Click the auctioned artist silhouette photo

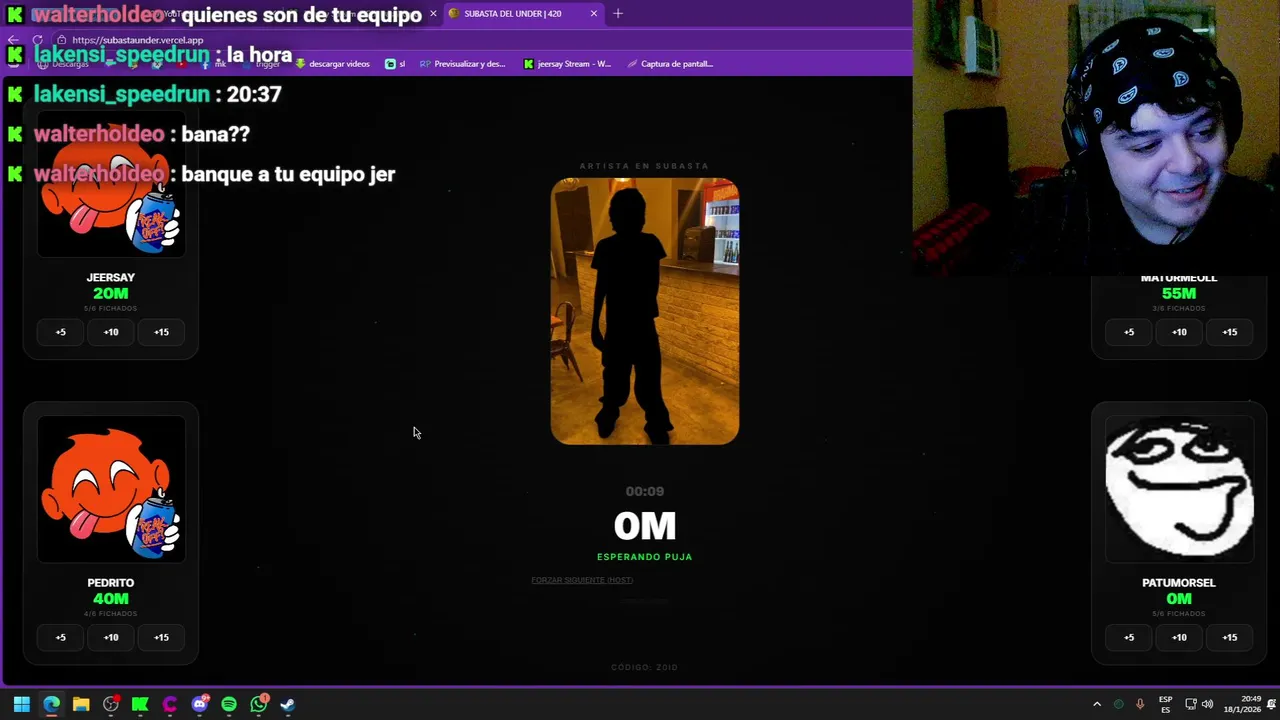point(645,311)
